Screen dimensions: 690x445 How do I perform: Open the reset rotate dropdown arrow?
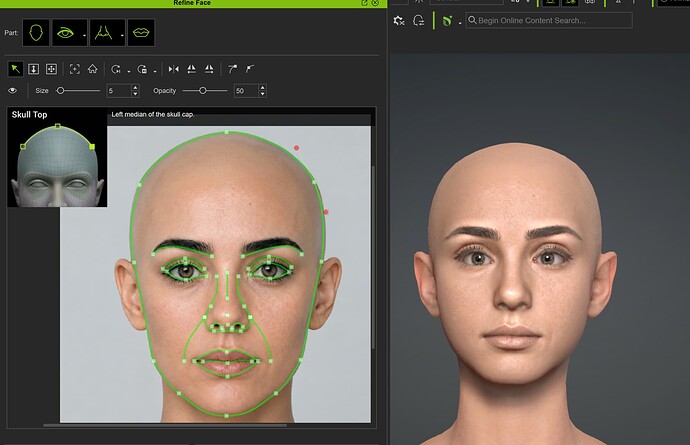129,71
